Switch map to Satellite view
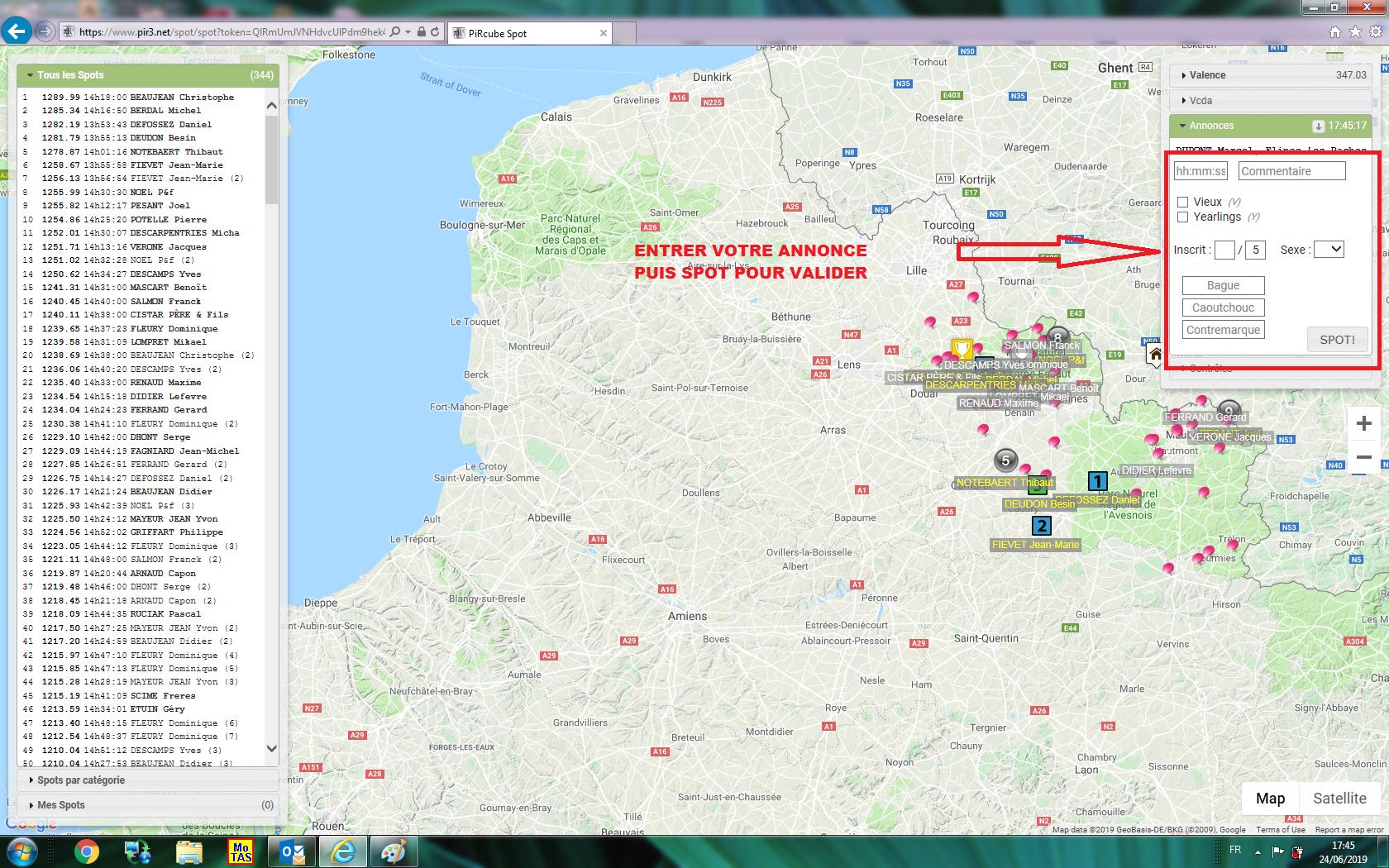The width and height of the screenshot is (1389, 868). pos(1339,799)
